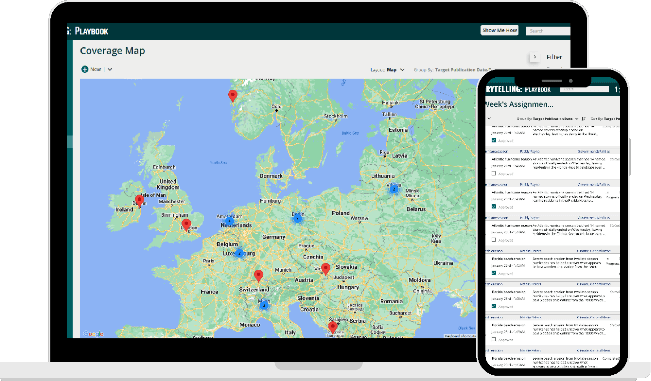Click the Filter label
This screenshot has width=651, height=381.
(554, 57)
